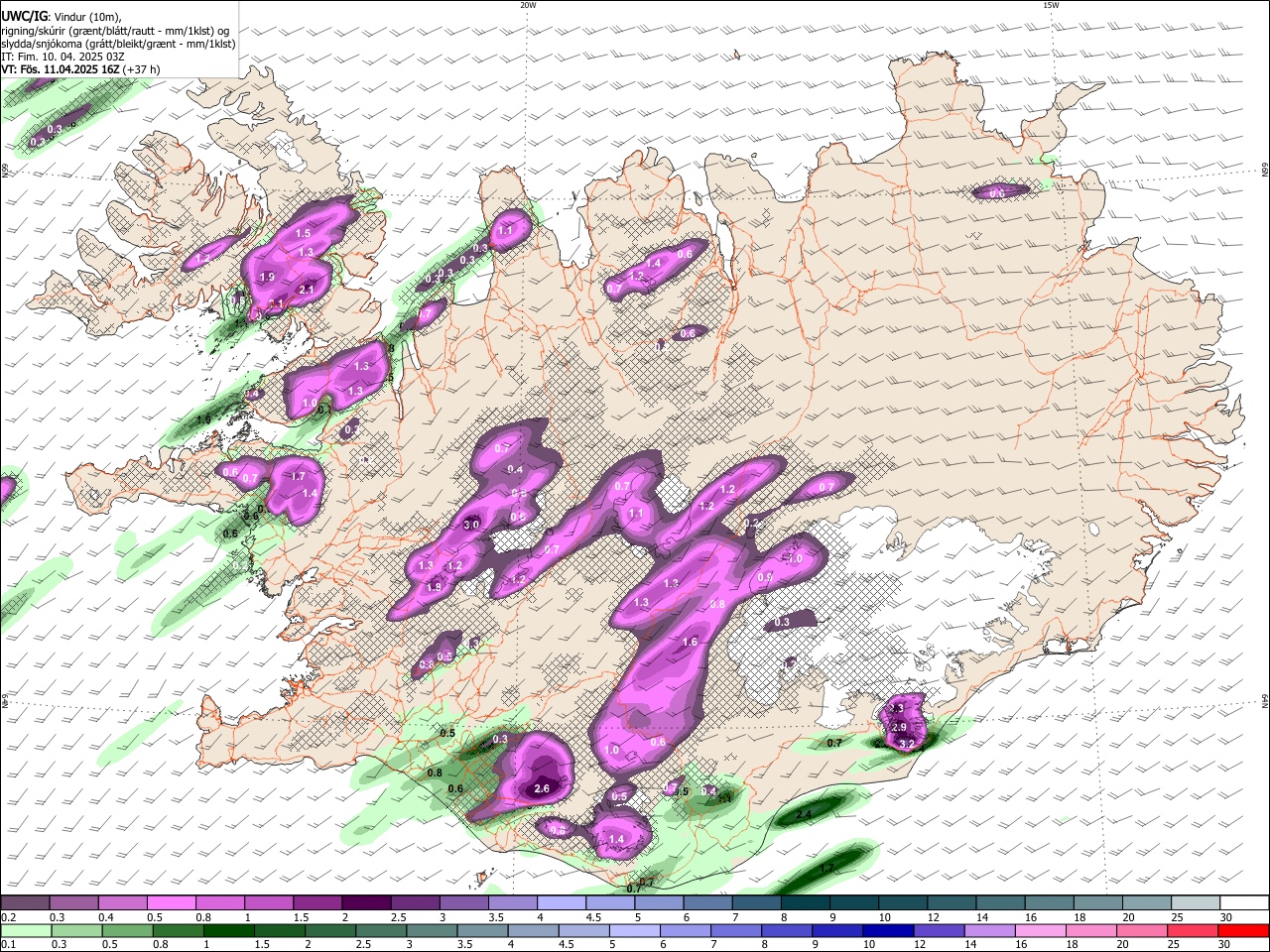Select the dark blue 10–12 lower legend swatch
Screen dimensions: 1270x952
point(886,930)
